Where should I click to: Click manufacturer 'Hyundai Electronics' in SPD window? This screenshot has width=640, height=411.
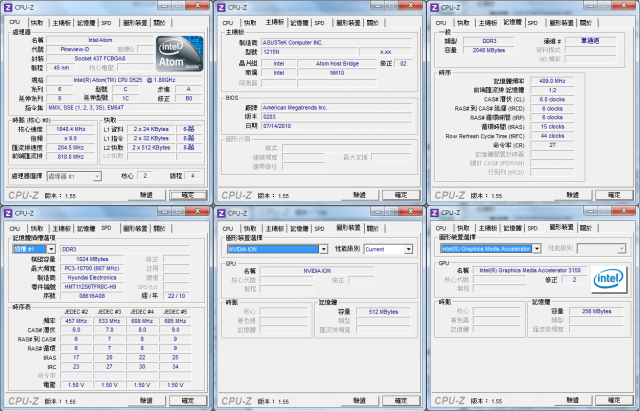coord(92,278)
